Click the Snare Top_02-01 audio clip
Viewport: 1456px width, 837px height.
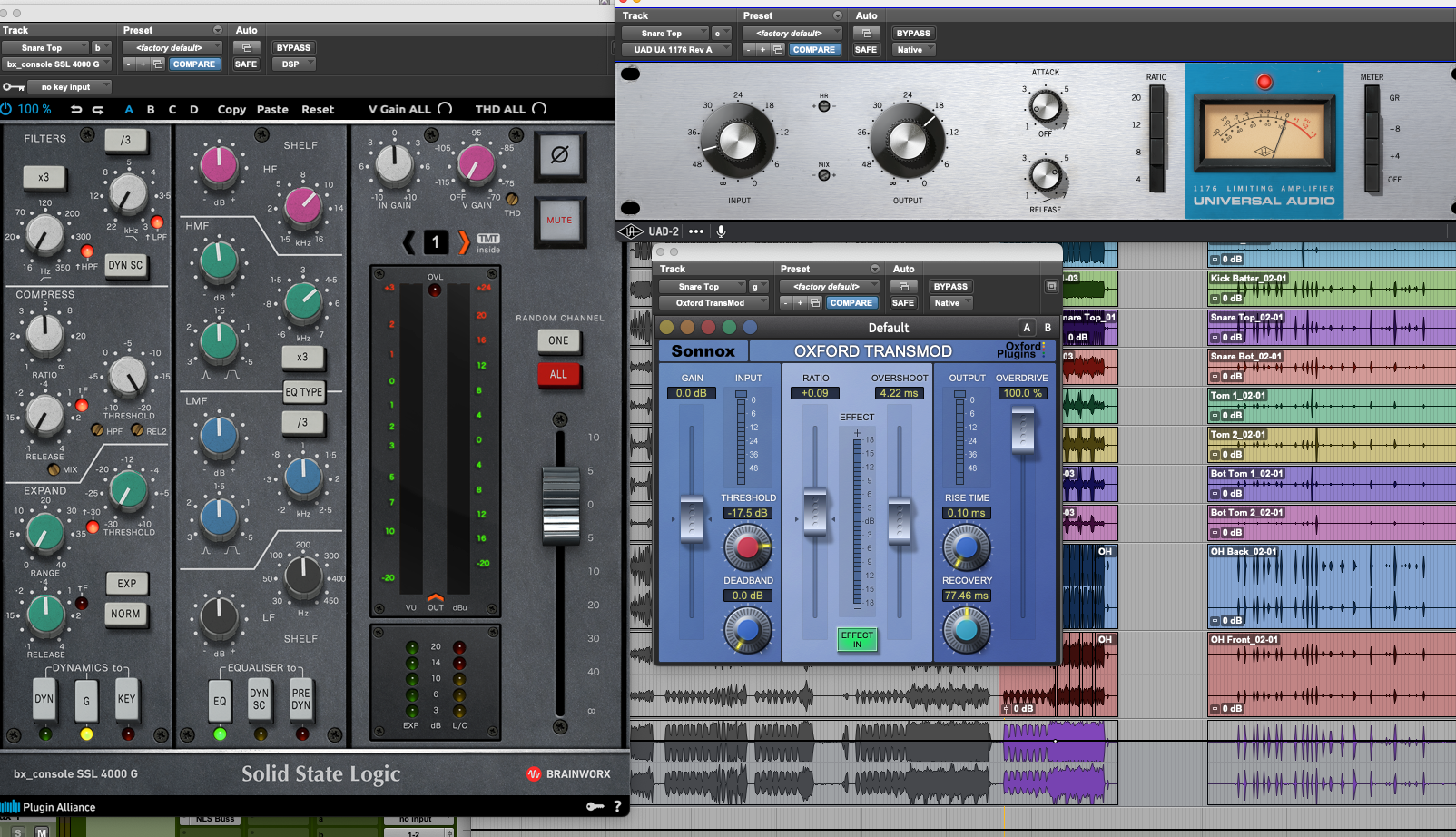click(x=1332, y=328)
